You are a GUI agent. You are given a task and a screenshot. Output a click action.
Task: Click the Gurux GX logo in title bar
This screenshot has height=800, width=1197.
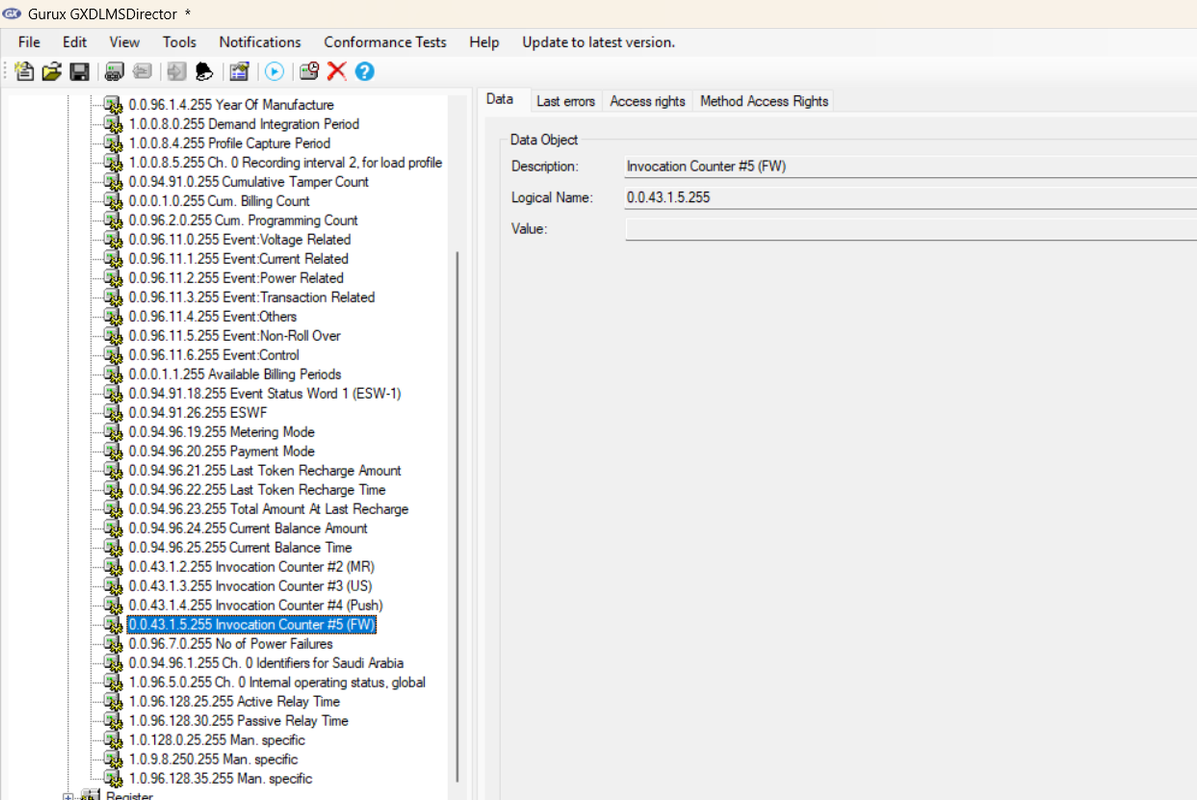[12, 13]
